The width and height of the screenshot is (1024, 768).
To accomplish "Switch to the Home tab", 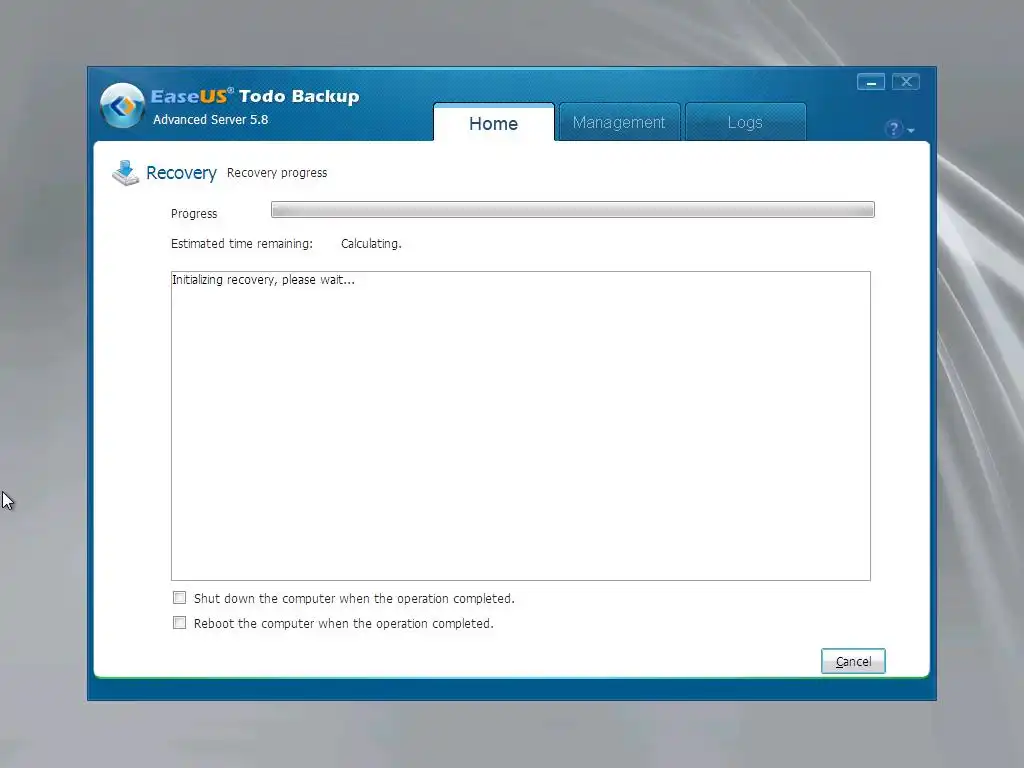I will pyautogui.click(x=494, y=123).
